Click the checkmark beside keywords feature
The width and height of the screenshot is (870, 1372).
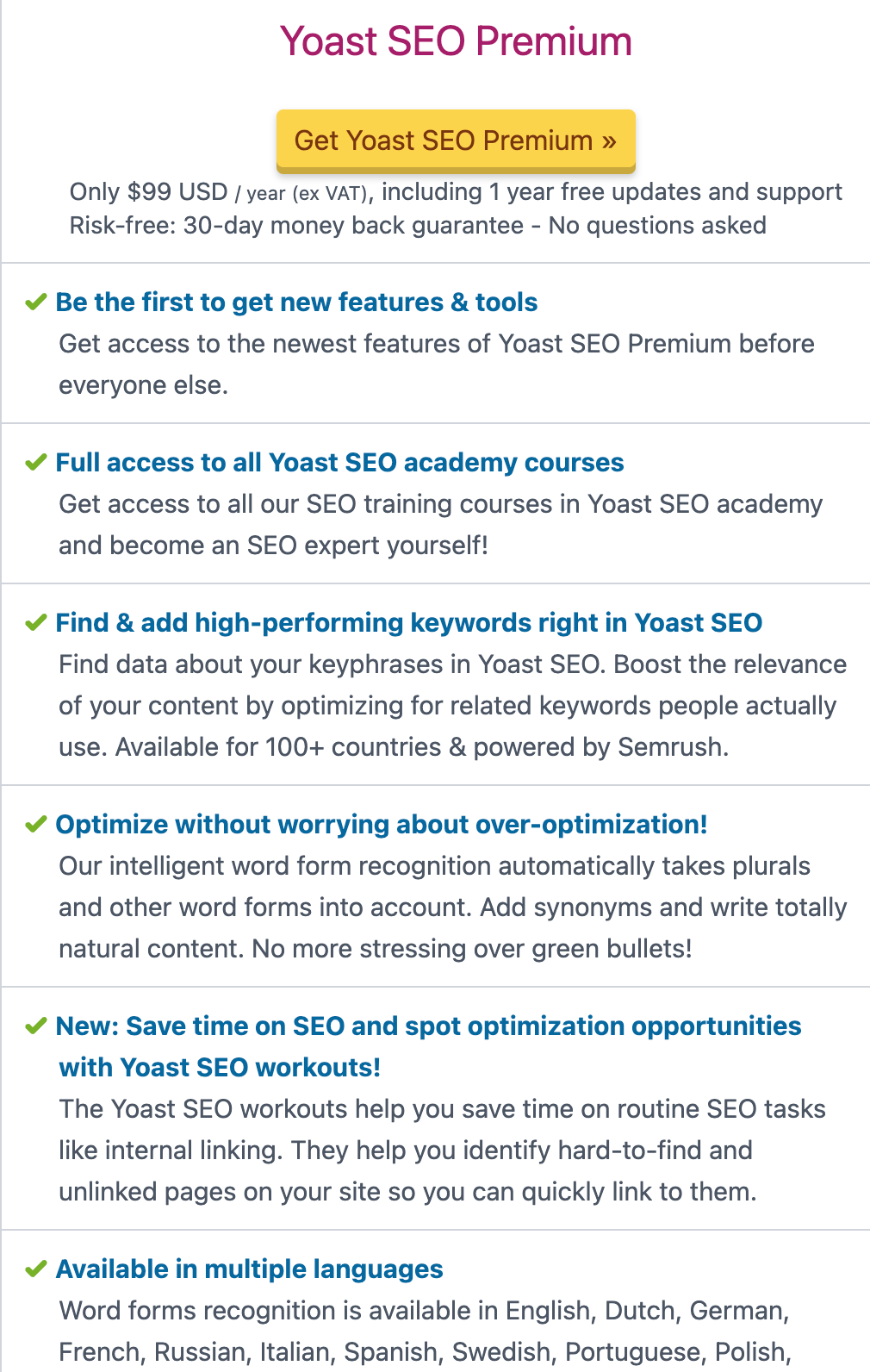click(x=34, y=622)
